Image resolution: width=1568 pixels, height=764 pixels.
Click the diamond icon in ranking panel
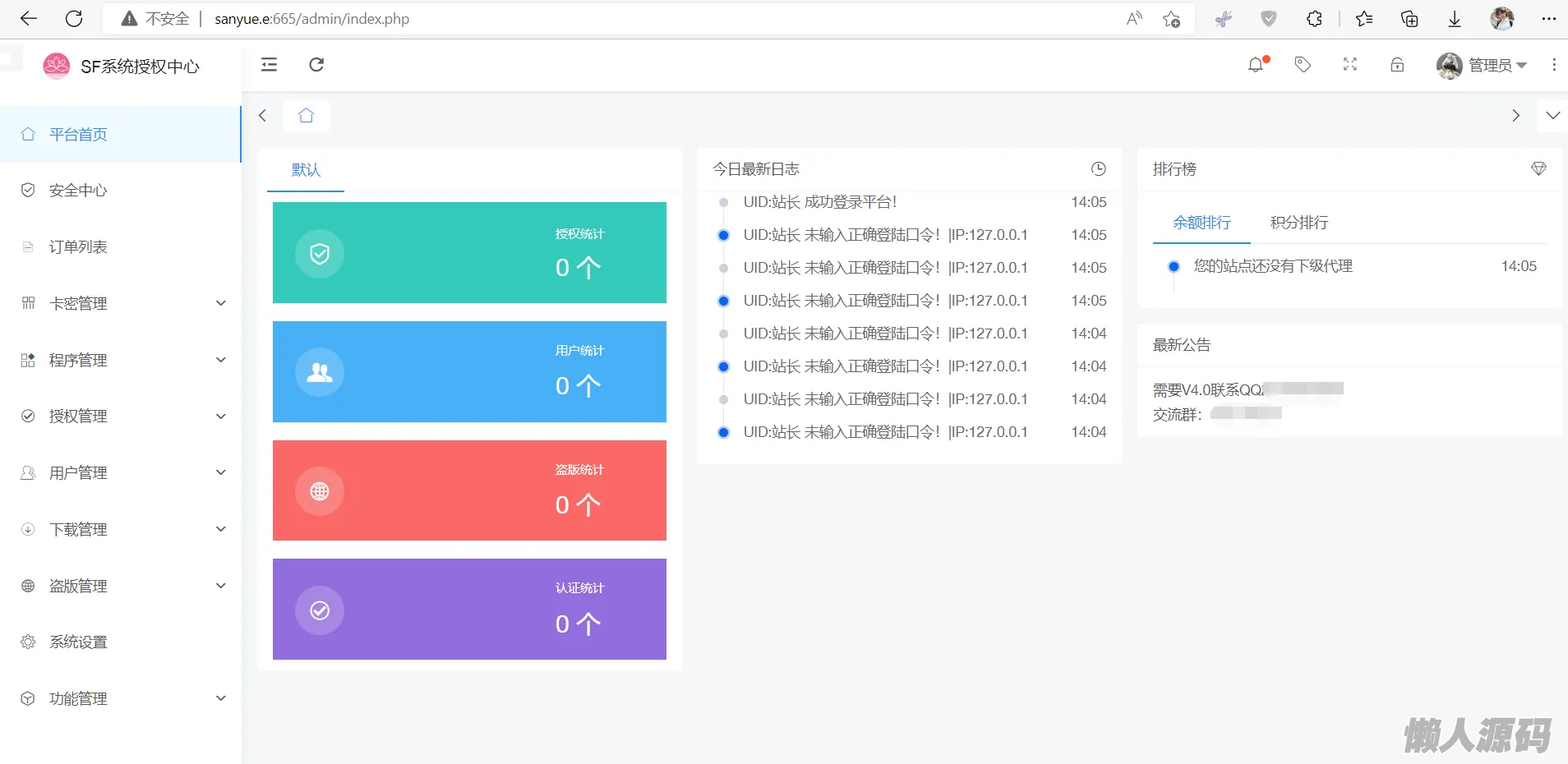1538,169
